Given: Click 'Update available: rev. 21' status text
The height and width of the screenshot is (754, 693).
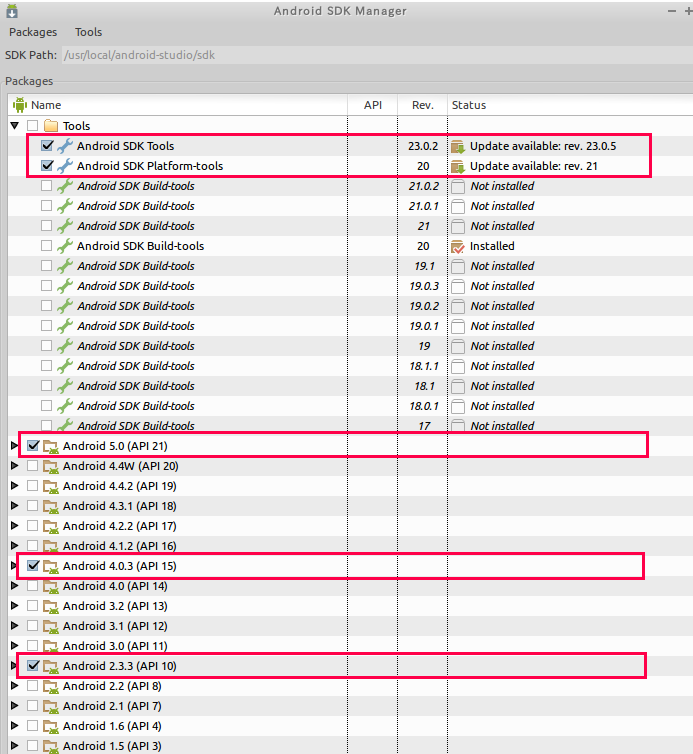Looking at the screenshot, I should coord(534,166).
